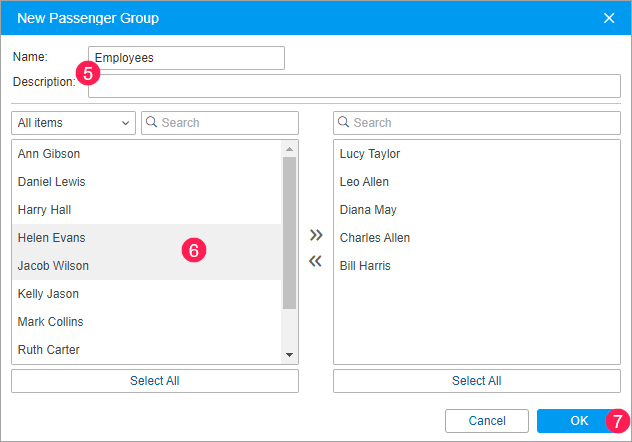This screenshot has width=632, height=442.
Task: Select Harry Hall in the list
Action: point(147,210)
